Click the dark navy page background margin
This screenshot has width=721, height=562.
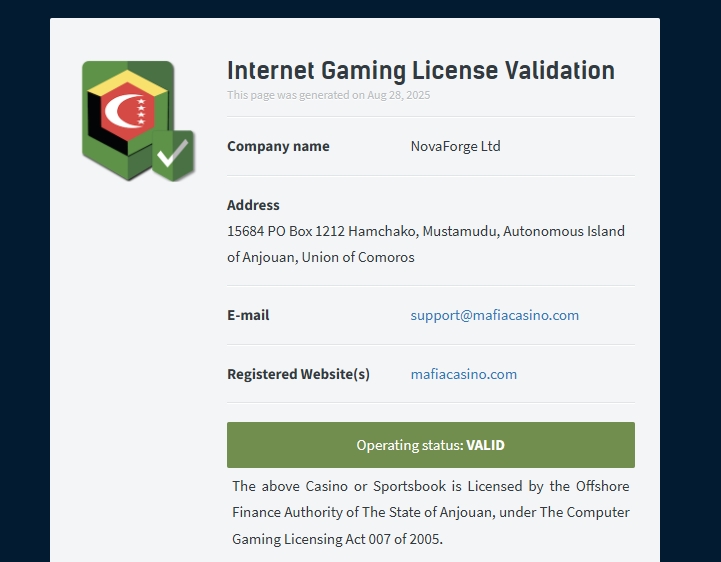[x=24, y=276]
